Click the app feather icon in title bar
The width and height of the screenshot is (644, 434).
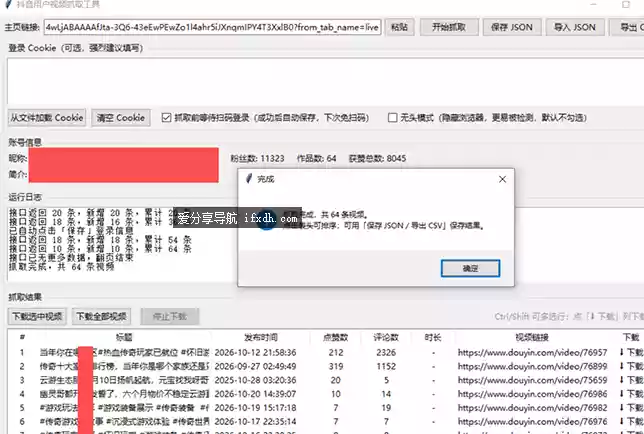point(8,4)
